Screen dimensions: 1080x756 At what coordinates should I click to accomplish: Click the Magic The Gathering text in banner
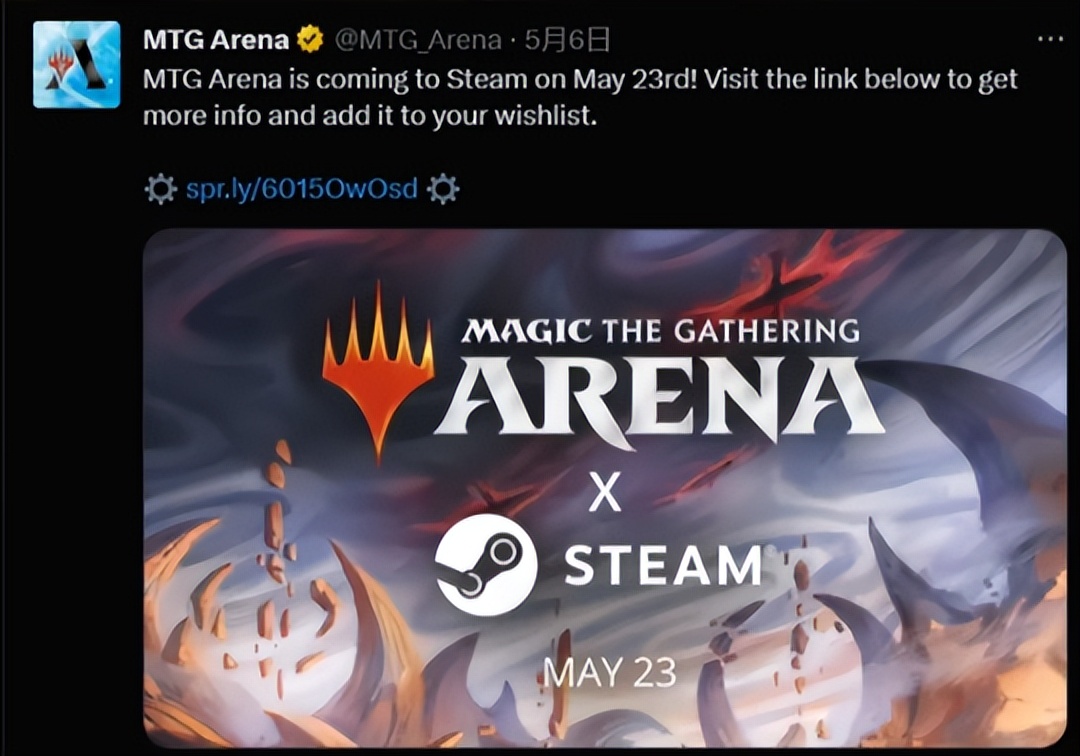(661, 331)
